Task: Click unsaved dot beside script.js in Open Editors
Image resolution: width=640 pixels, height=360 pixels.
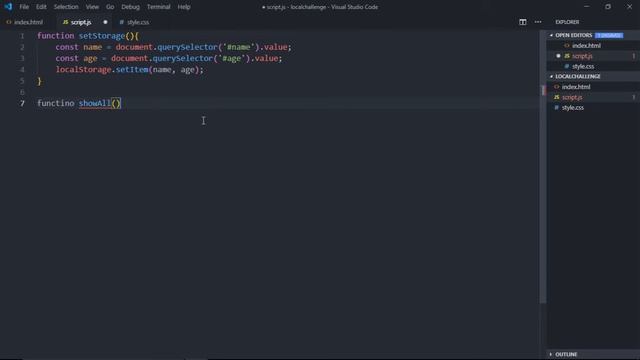Action: pyautogui.click(x=558, y=56)
